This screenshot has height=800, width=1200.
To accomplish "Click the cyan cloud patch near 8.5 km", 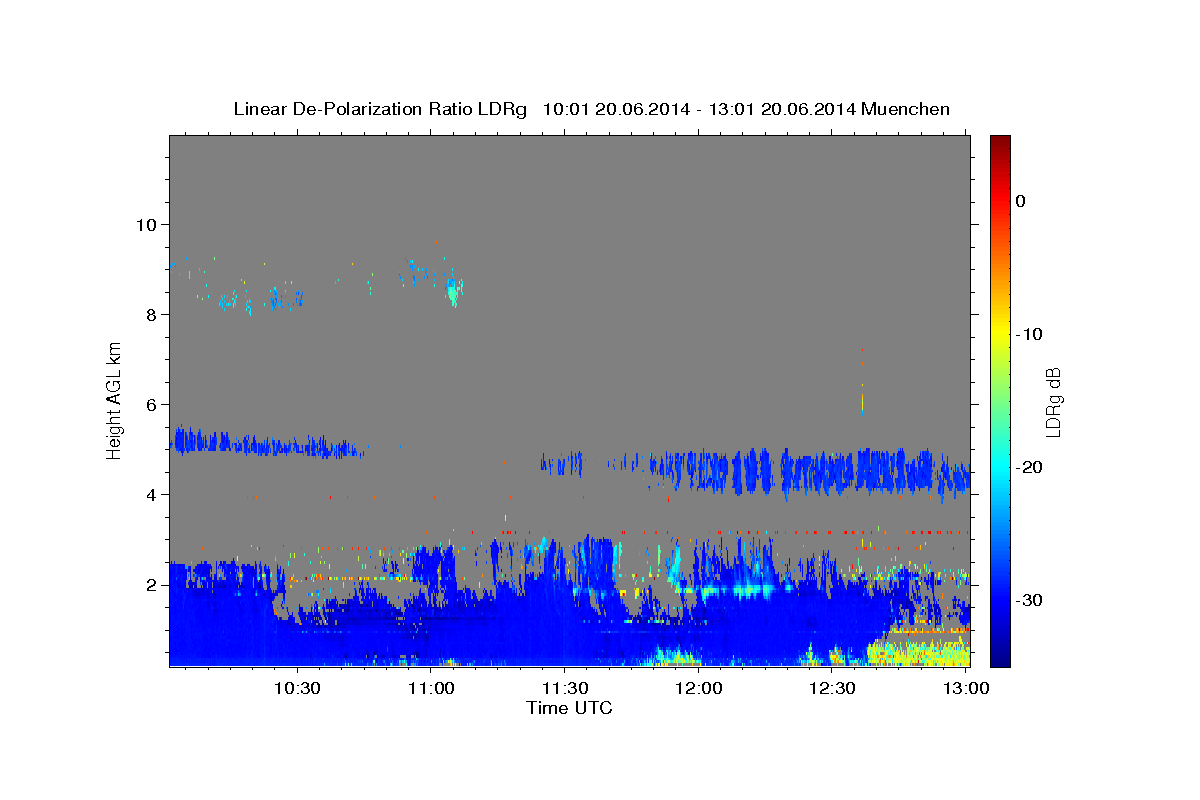I will tap(455, 292).
